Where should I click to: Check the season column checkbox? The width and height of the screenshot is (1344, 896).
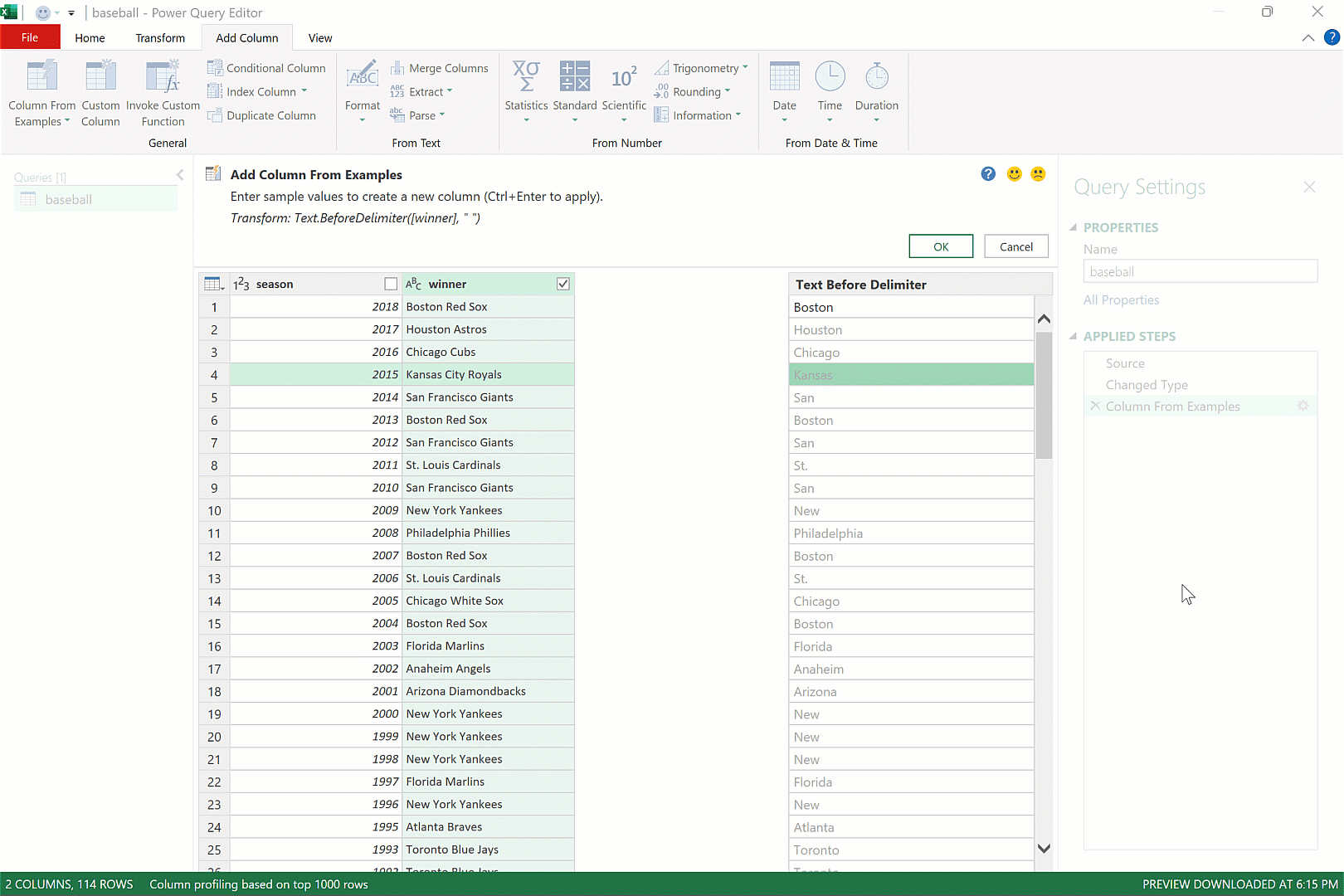pyautogui.click(x=391, y=284)
